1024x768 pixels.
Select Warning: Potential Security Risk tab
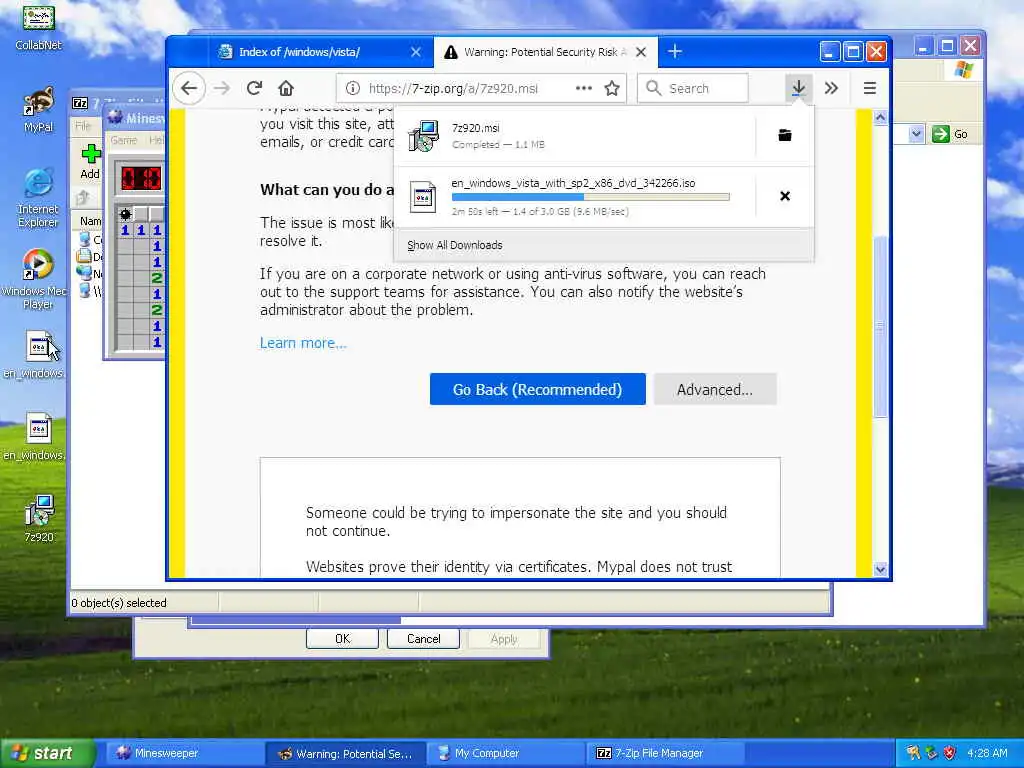tap(545, 52)
